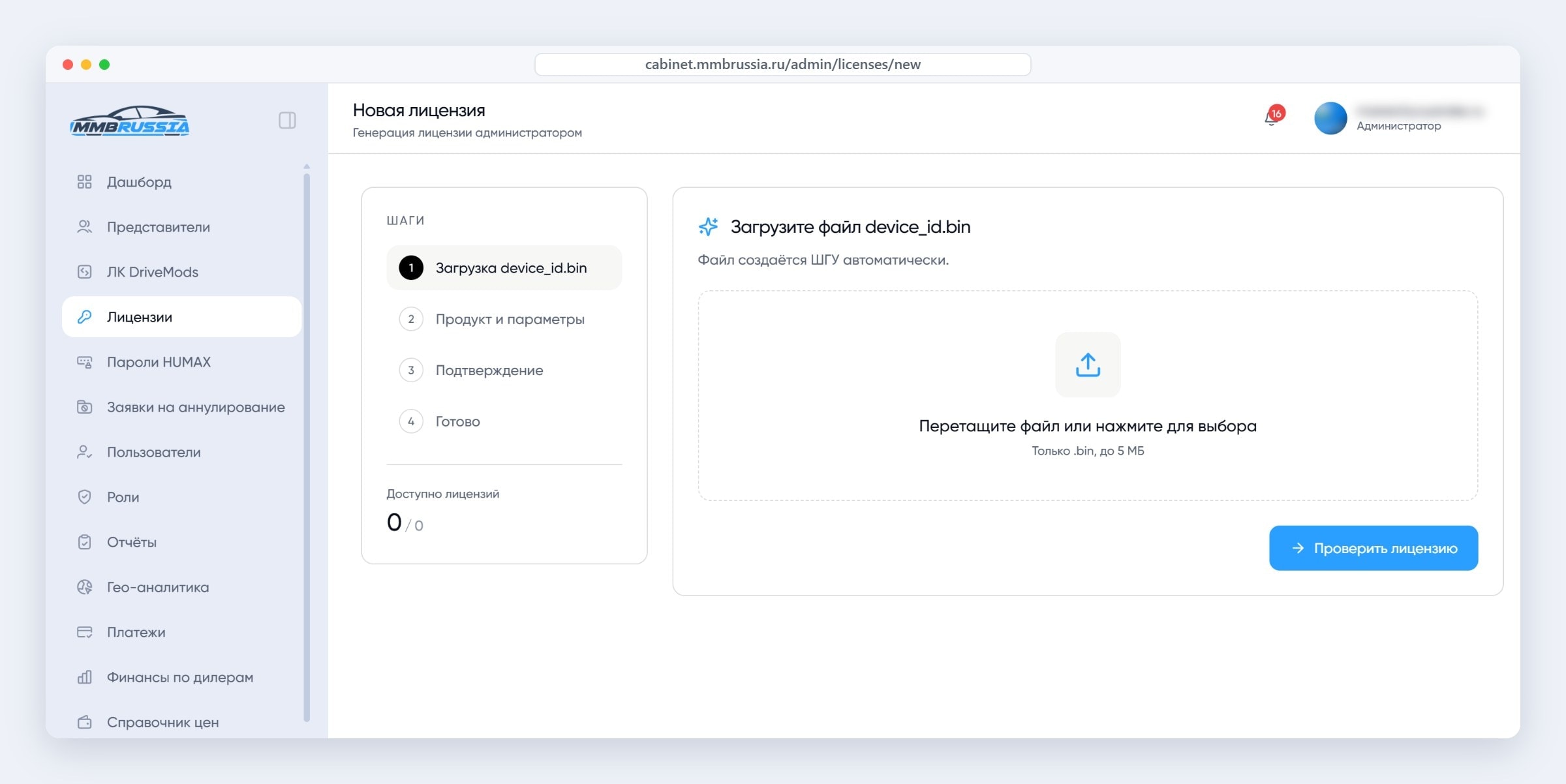
Task: Click the Заявки на аннулирование icon
Action: coord(85,407)
